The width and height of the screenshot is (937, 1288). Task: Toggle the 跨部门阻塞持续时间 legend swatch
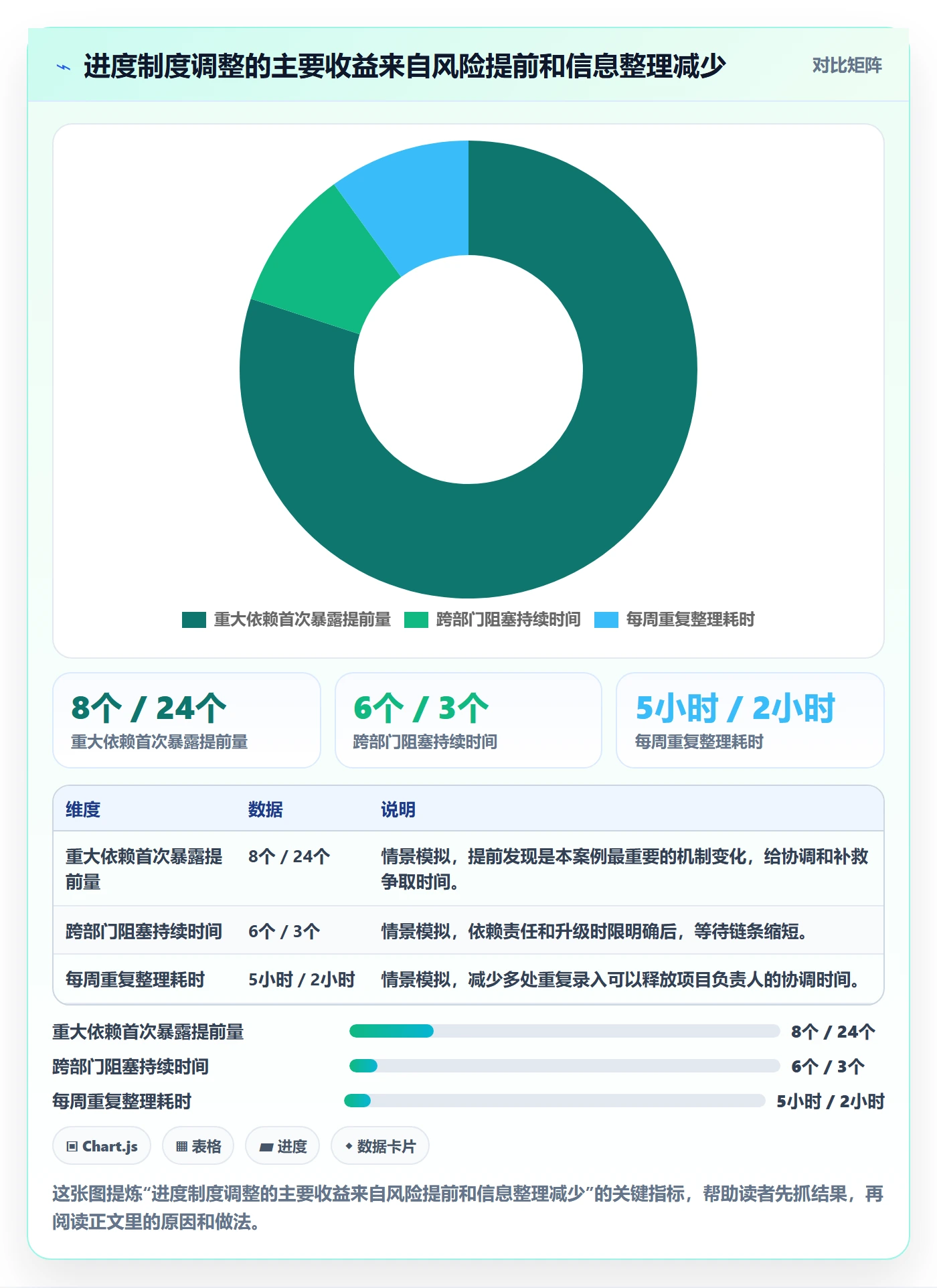(x=416, y=620)
